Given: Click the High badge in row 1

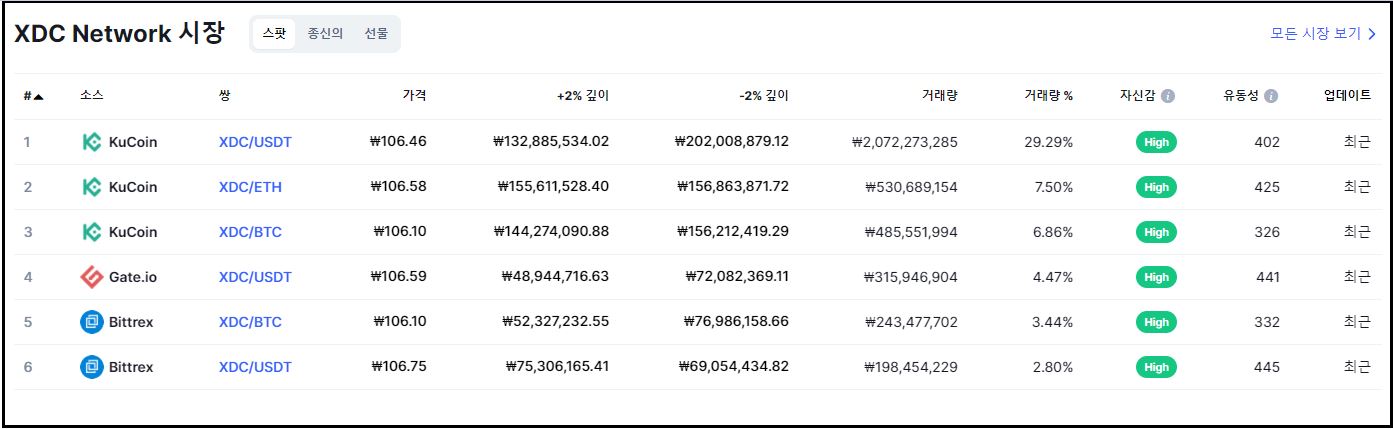Looking at the screenshot, I should (x=1156, y=142).
